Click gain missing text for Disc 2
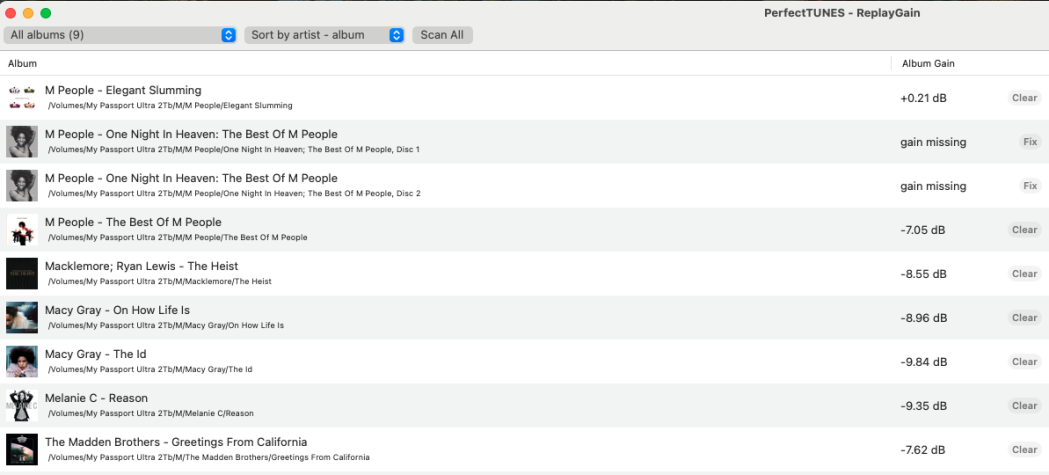 [x=933, y=186]
